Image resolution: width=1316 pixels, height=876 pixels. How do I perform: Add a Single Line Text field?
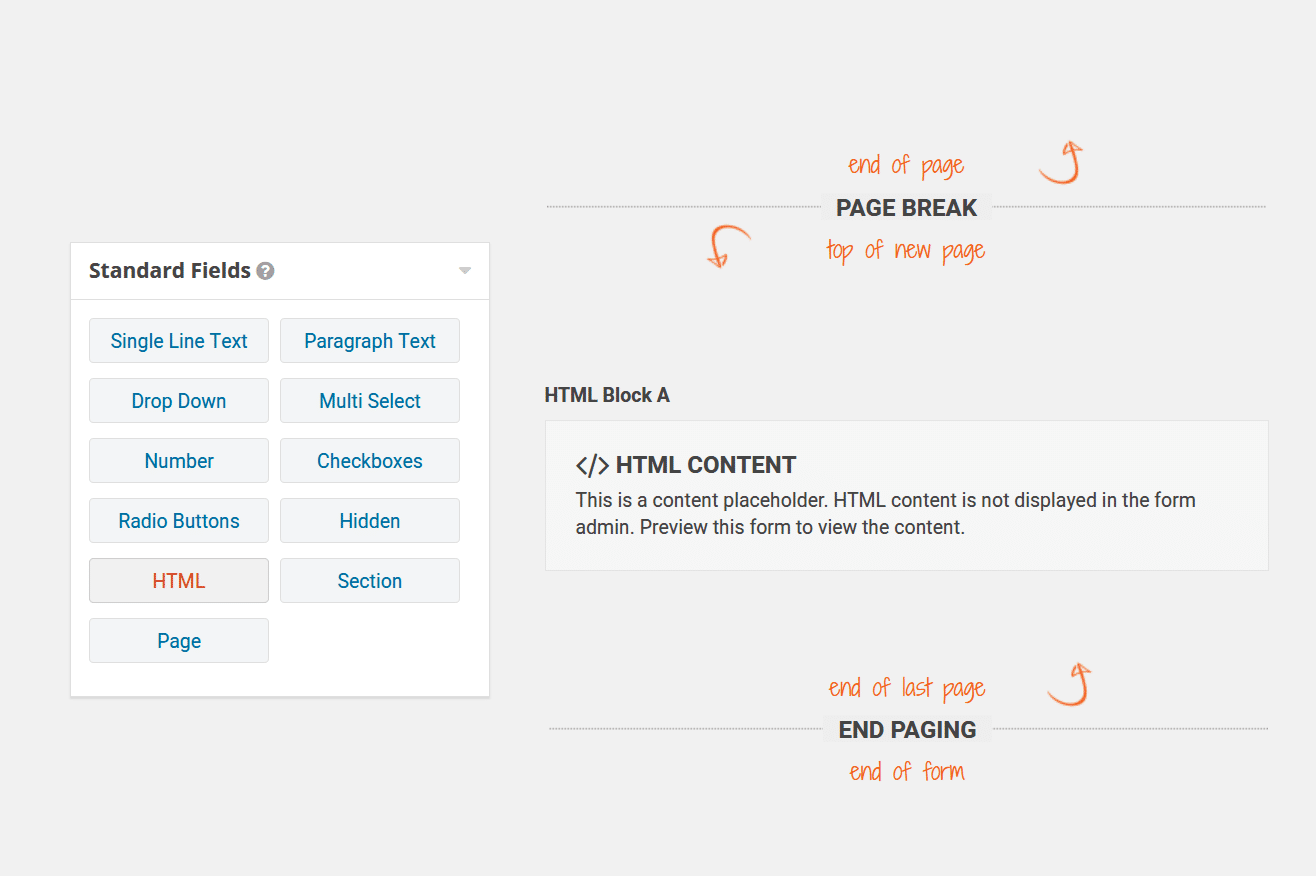pos(179,341)
